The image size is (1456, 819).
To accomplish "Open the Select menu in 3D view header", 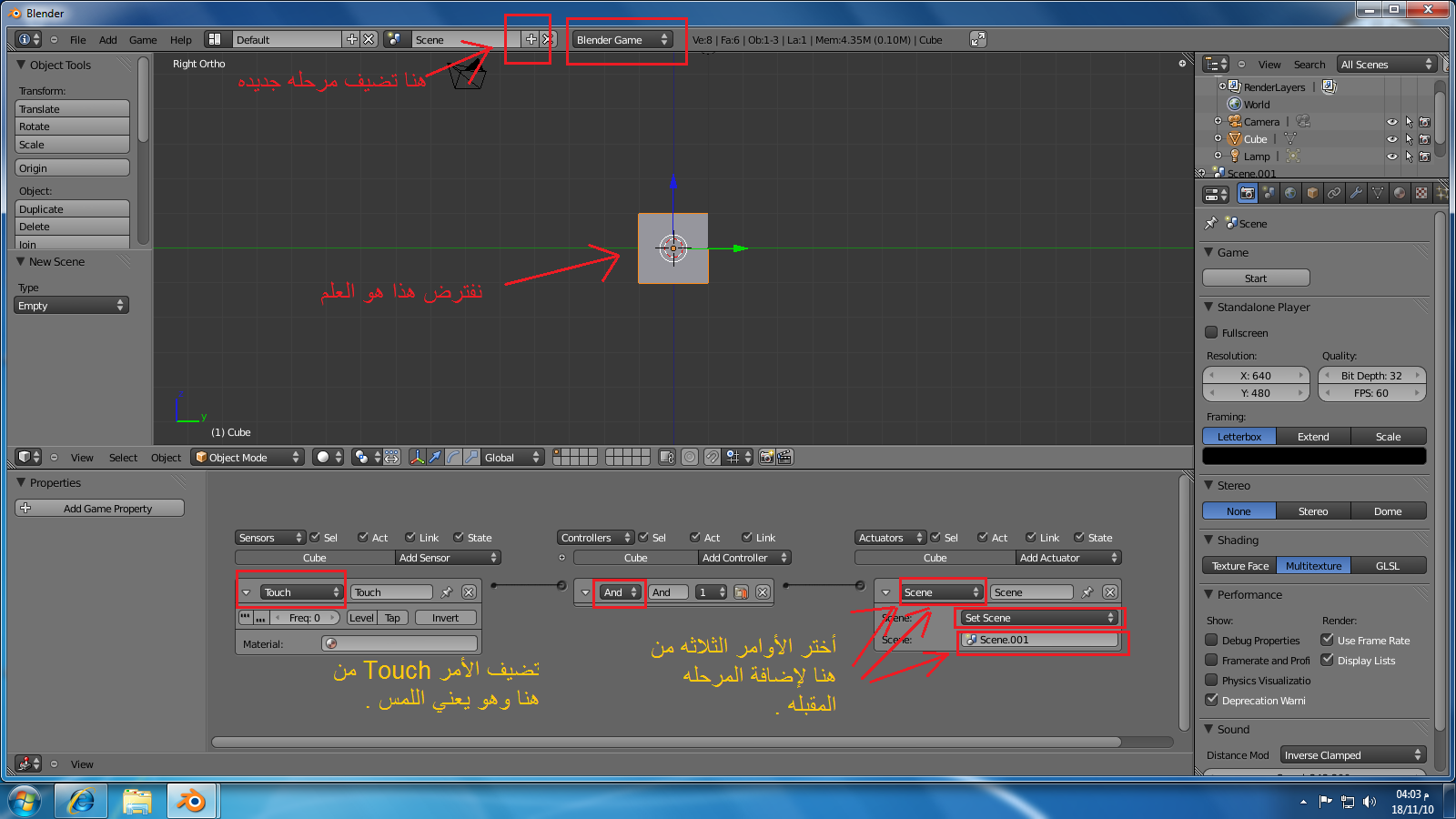I will click(x=123, y=458).
